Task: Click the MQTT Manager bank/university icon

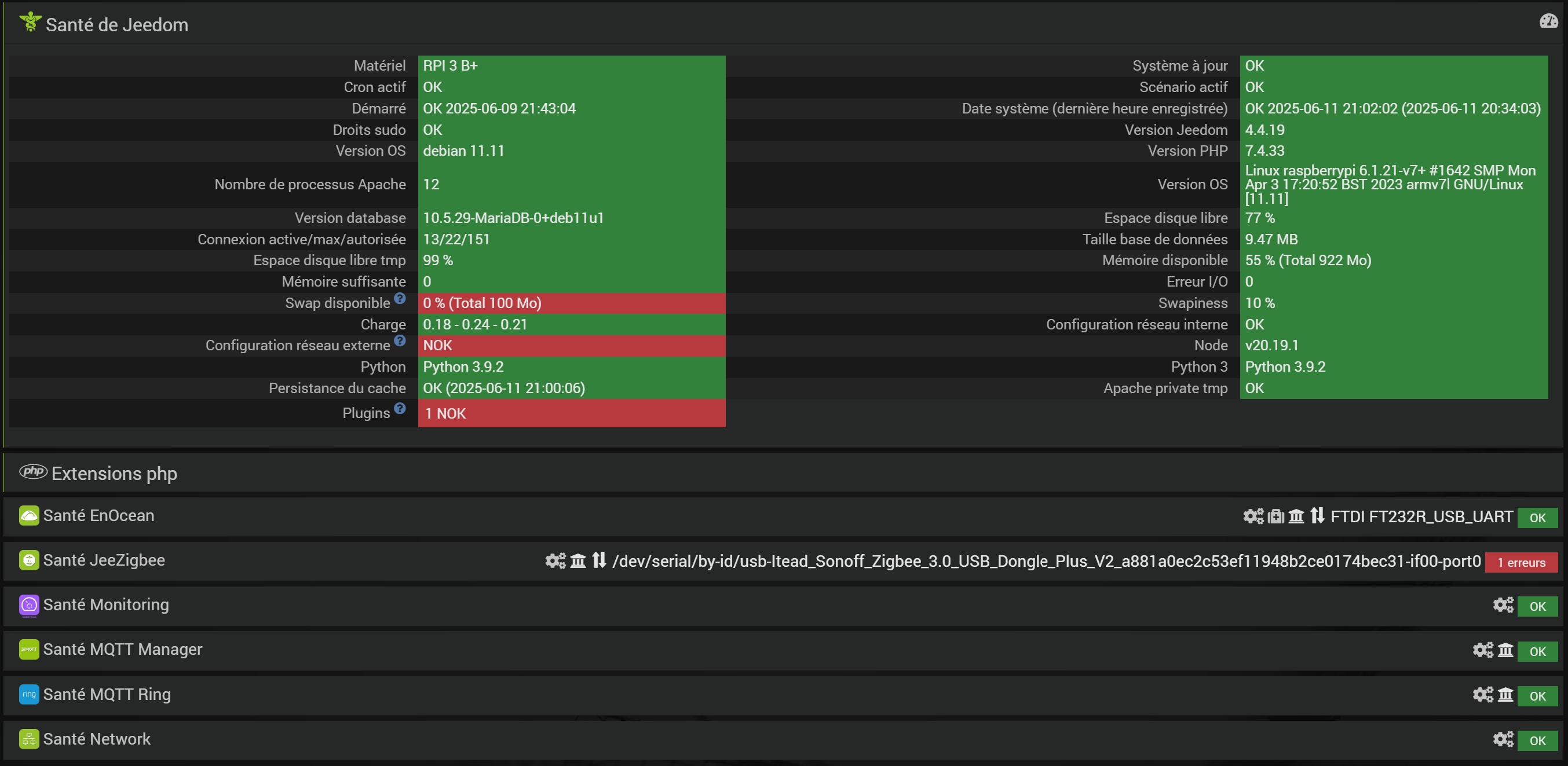Action: [1506, 650]
